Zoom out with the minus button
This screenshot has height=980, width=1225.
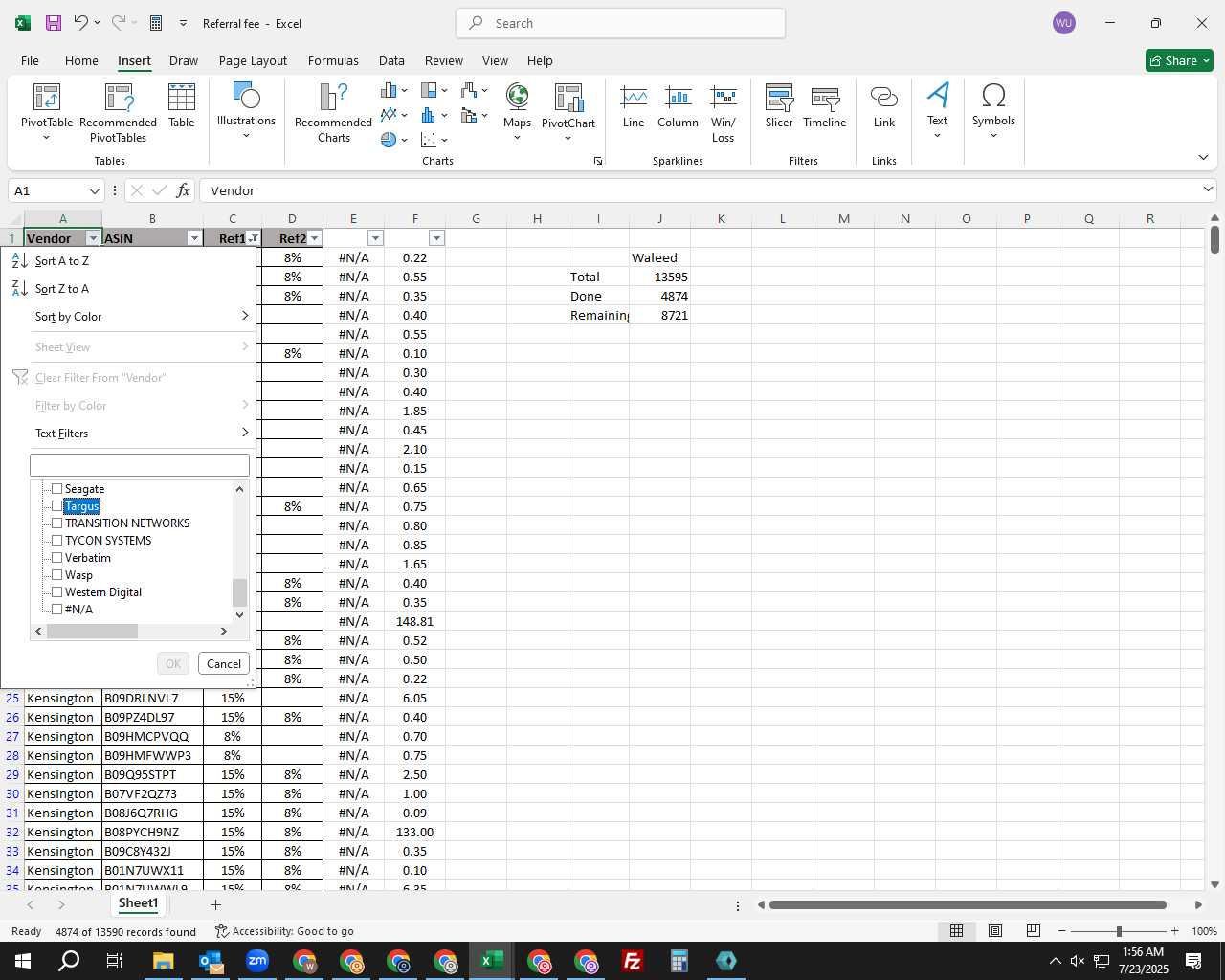click(1062, 931)
